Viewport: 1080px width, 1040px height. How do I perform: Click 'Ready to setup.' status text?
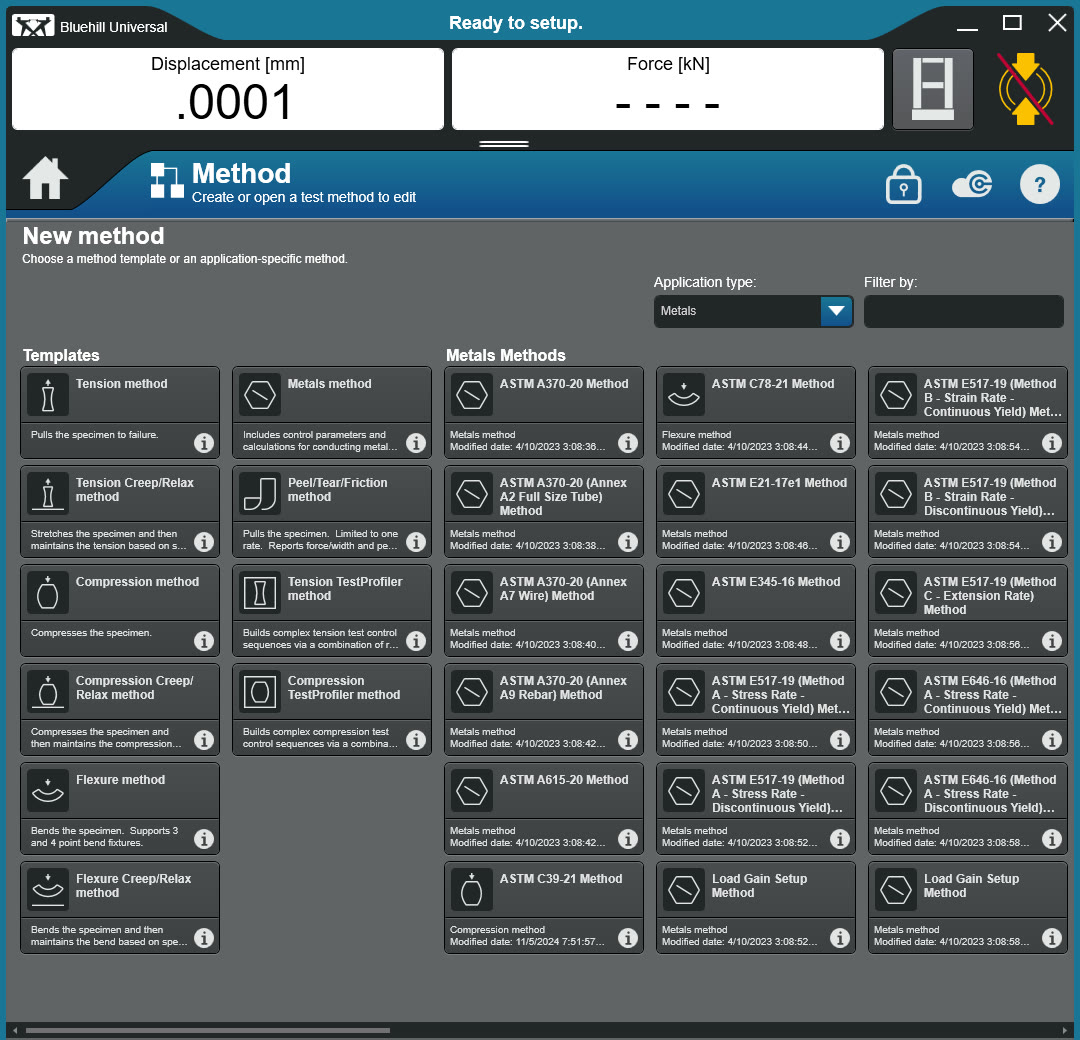click(516, 23)
